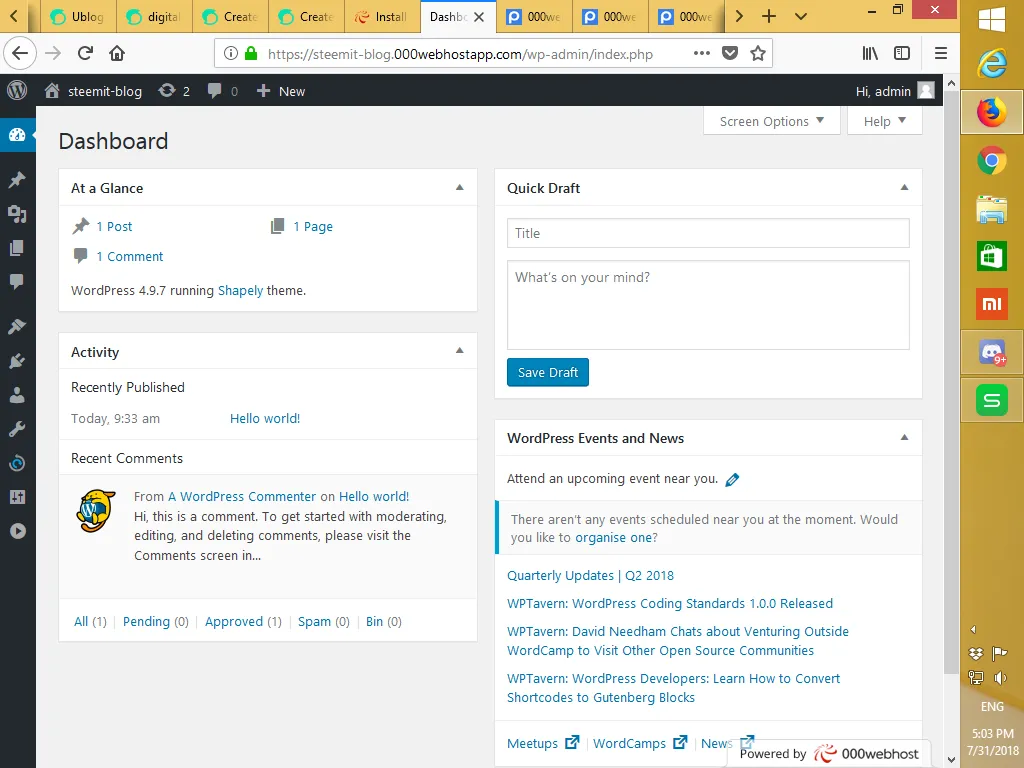
Task: Open the Plugins plug icon in sidebar
Action: (17, 360)
